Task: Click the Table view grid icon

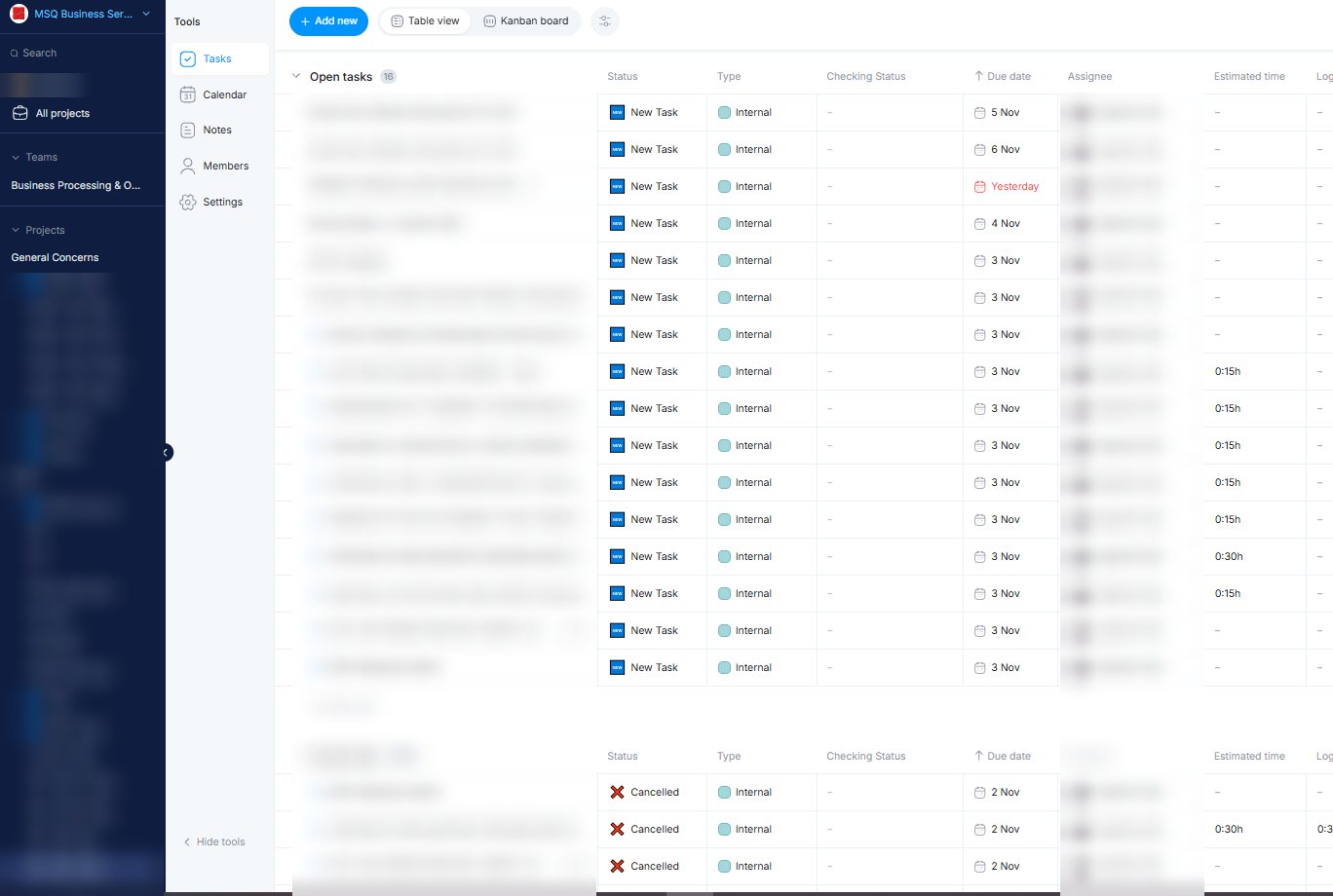Action: 398,21
